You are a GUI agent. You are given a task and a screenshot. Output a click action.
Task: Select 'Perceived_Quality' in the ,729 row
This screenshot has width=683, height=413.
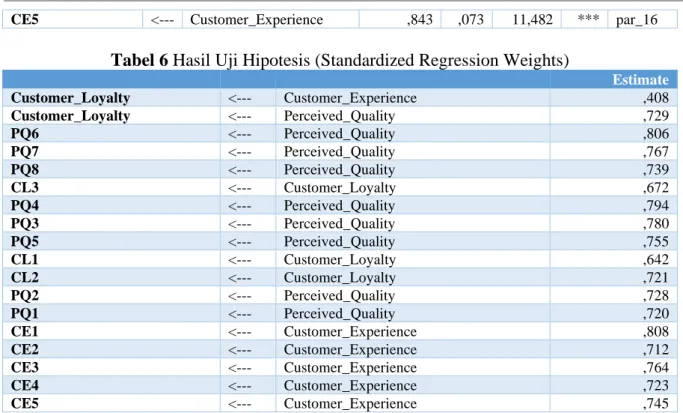[339, 116]
